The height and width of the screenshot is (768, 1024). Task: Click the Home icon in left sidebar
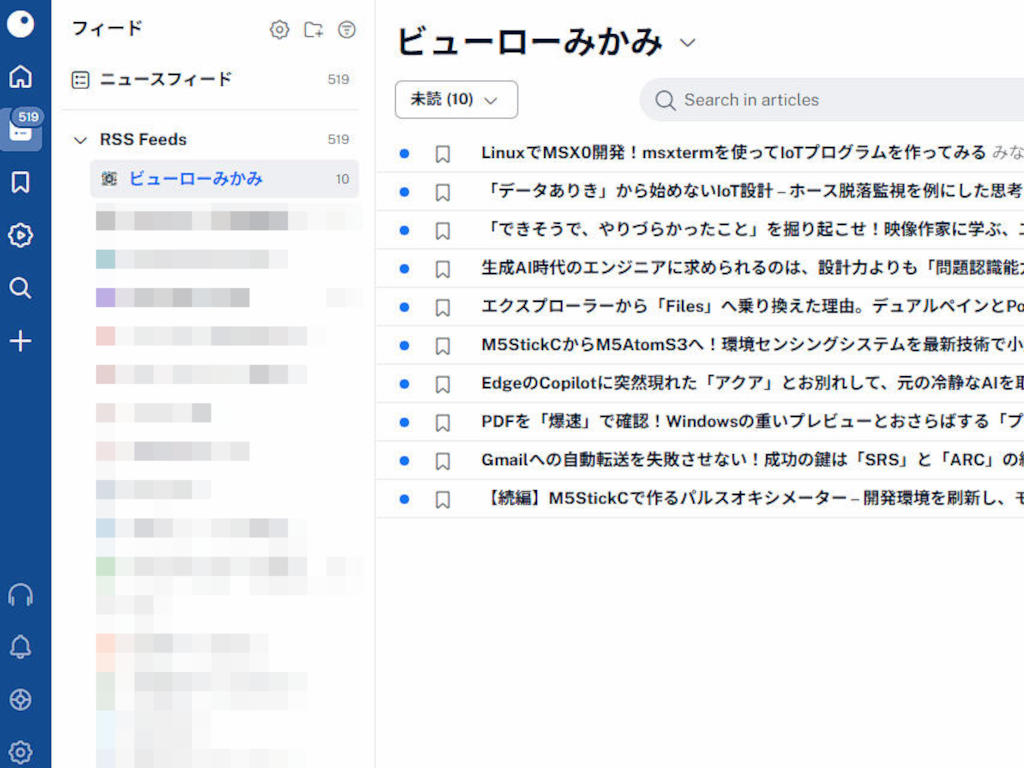click(20, 77)
